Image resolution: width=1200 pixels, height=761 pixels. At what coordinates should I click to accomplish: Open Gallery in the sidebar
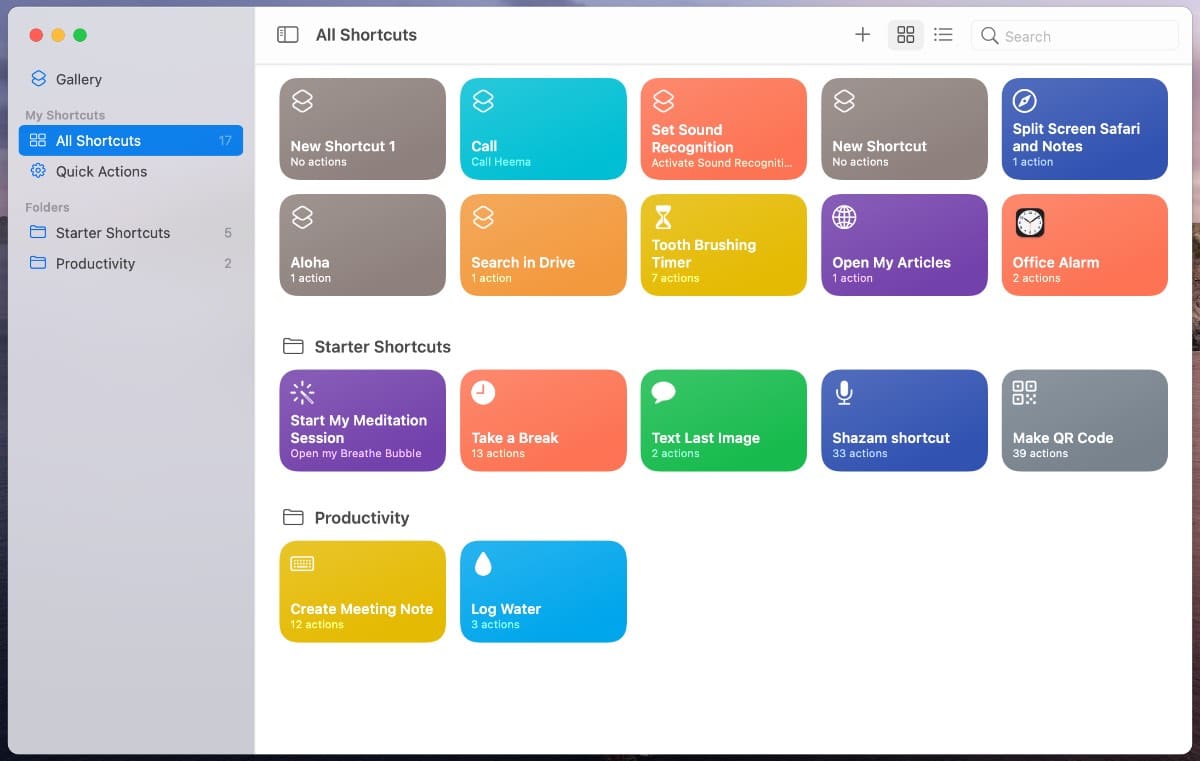[x=78, y=79]
